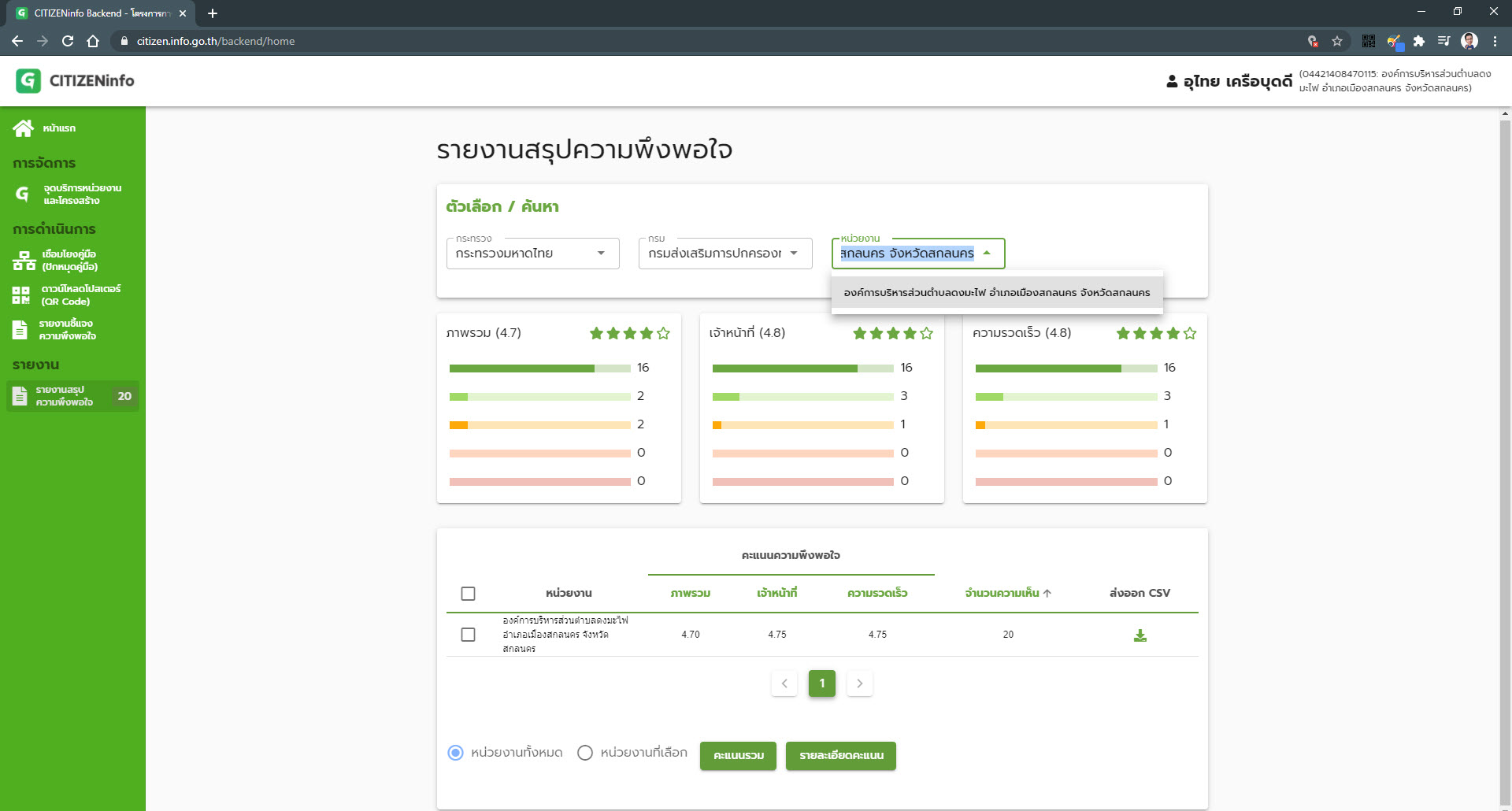Check the row checkbox for the listed organization
This screenshot has width=1512, height=811.
tap(468, 635)
